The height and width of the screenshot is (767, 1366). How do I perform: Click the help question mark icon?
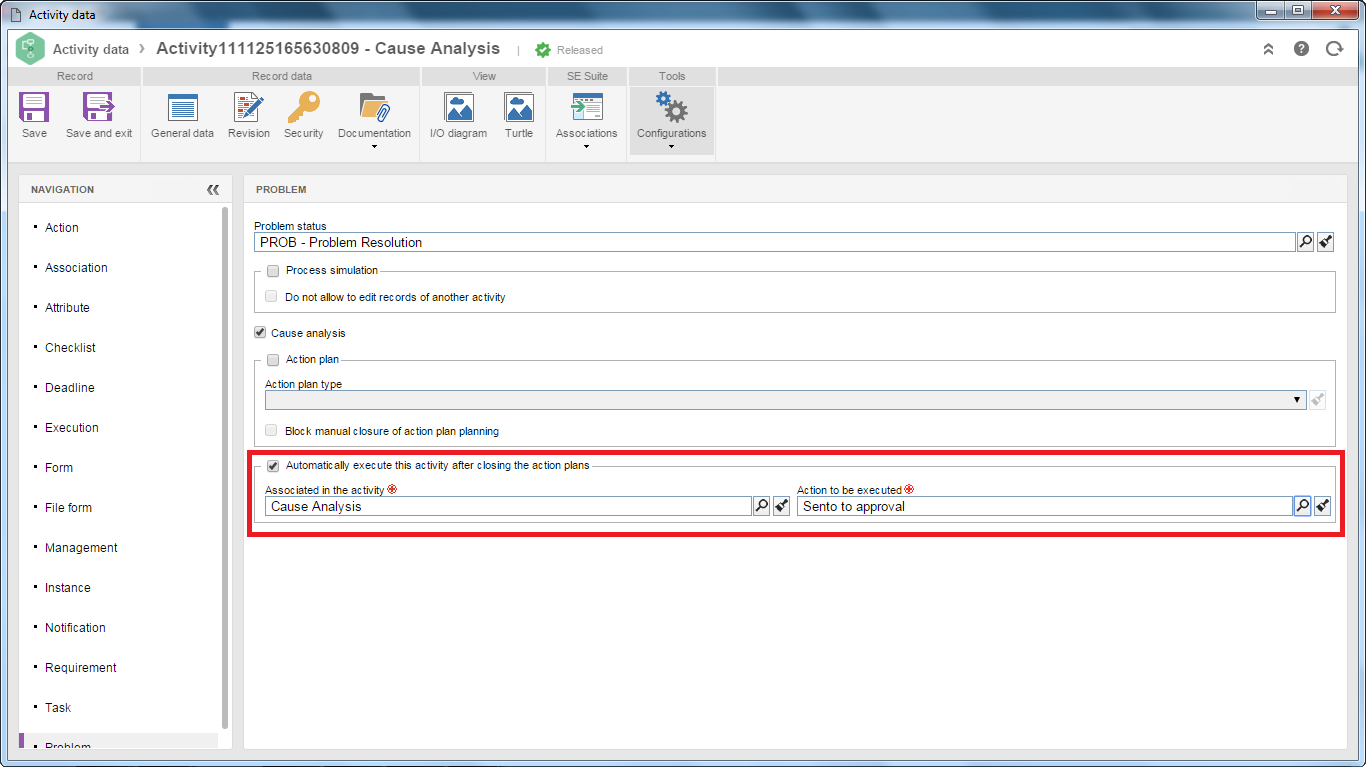pos(1301,48)
